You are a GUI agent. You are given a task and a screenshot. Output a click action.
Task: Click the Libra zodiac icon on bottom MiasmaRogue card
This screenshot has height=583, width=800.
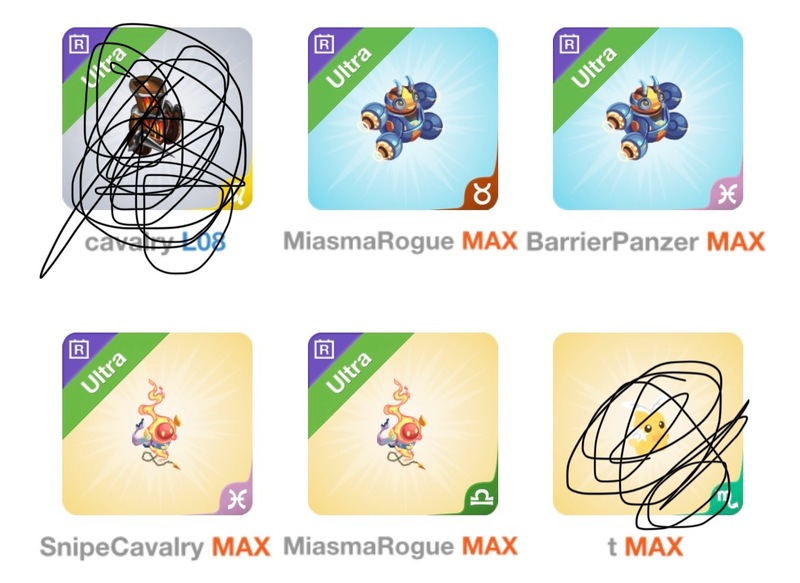point(481,498)
